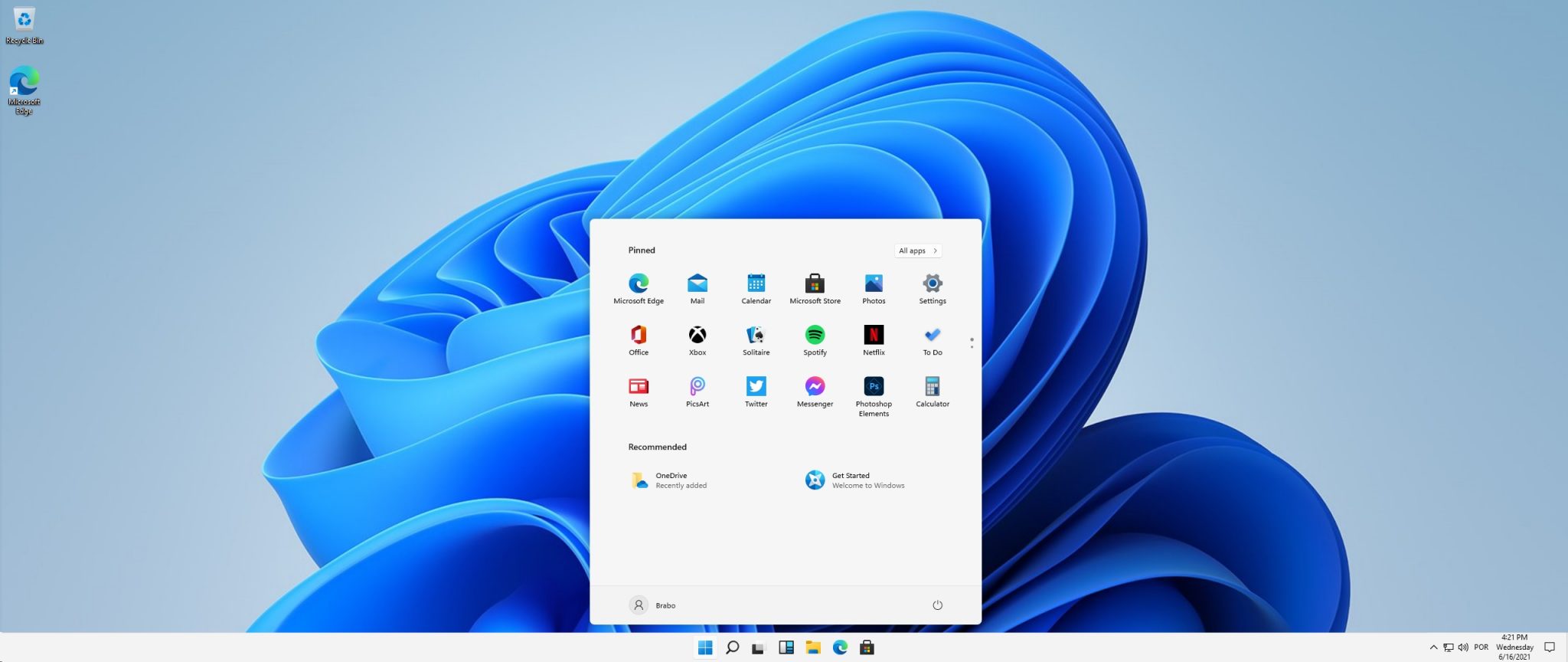Screen dimensions: 1568x662
Task: Launch the Photos app
Action: tap(874, 289)
